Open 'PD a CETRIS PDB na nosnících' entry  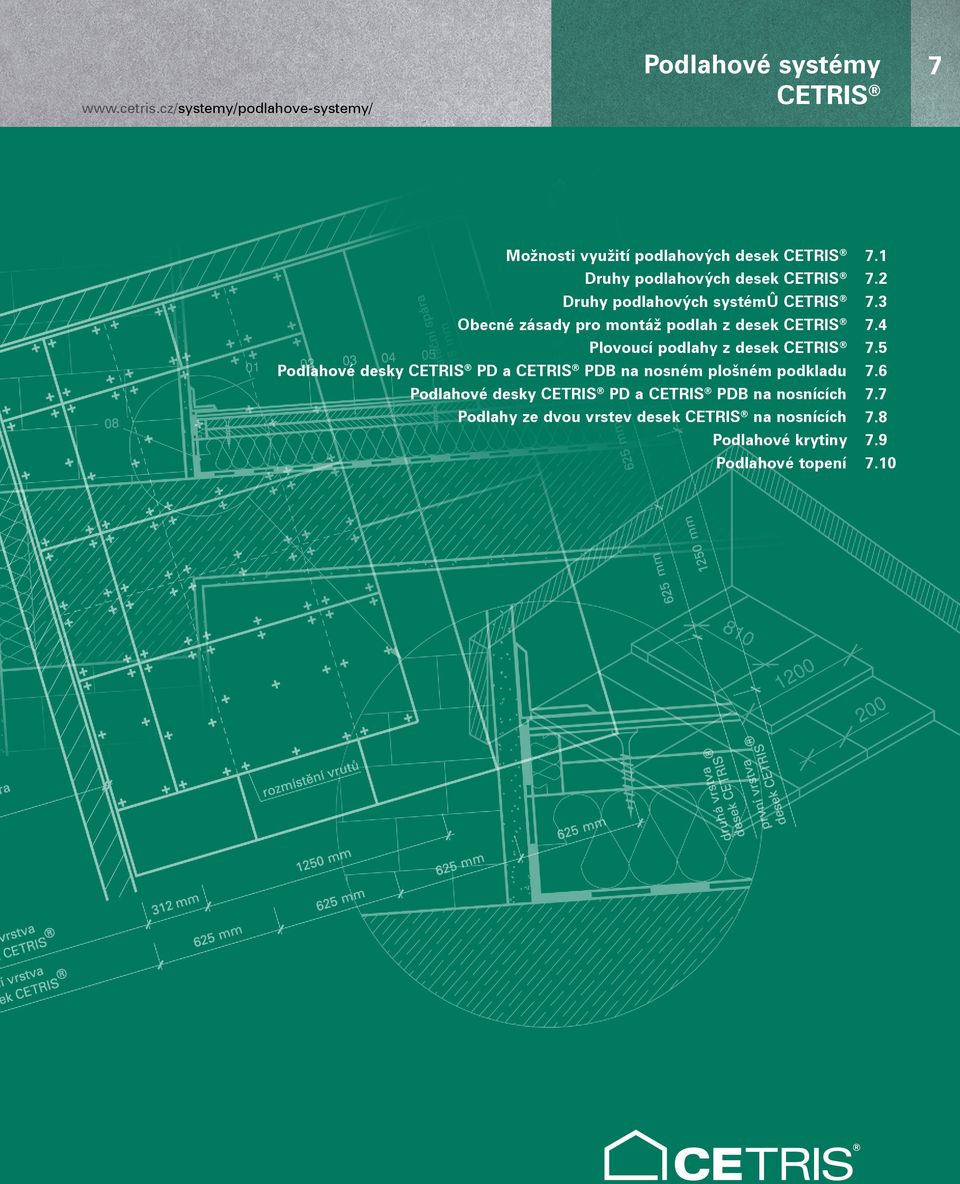(628, 394)
